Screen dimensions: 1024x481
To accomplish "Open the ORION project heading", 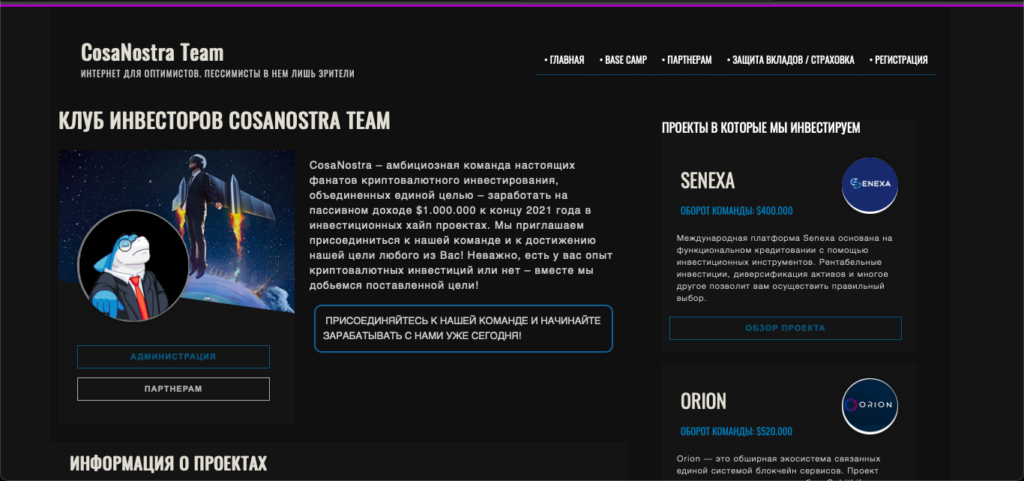I will click(x=703, y=401).
